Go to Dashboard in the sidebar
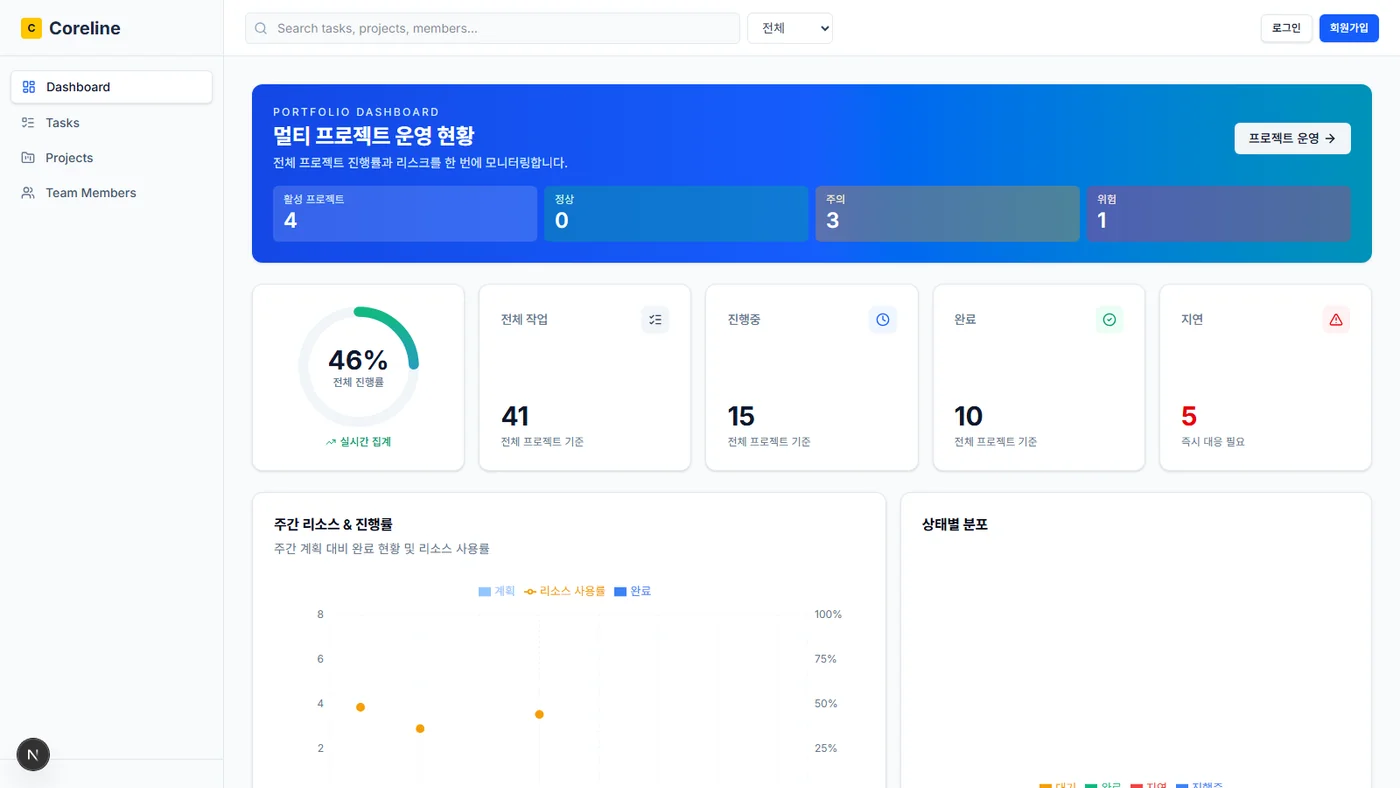Screen dimensions: 1400x788 pos(112,87)
